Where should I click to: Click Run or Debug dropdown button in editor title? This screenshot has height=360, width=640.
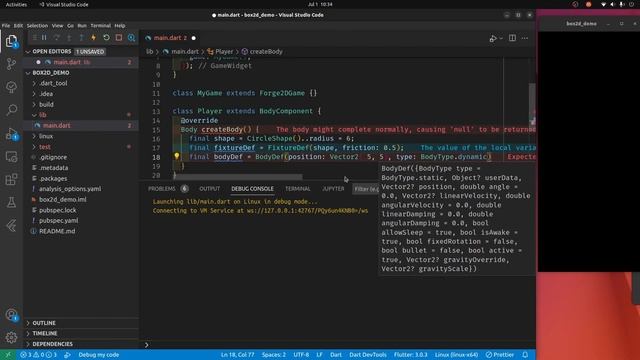[x=496, y=38]
